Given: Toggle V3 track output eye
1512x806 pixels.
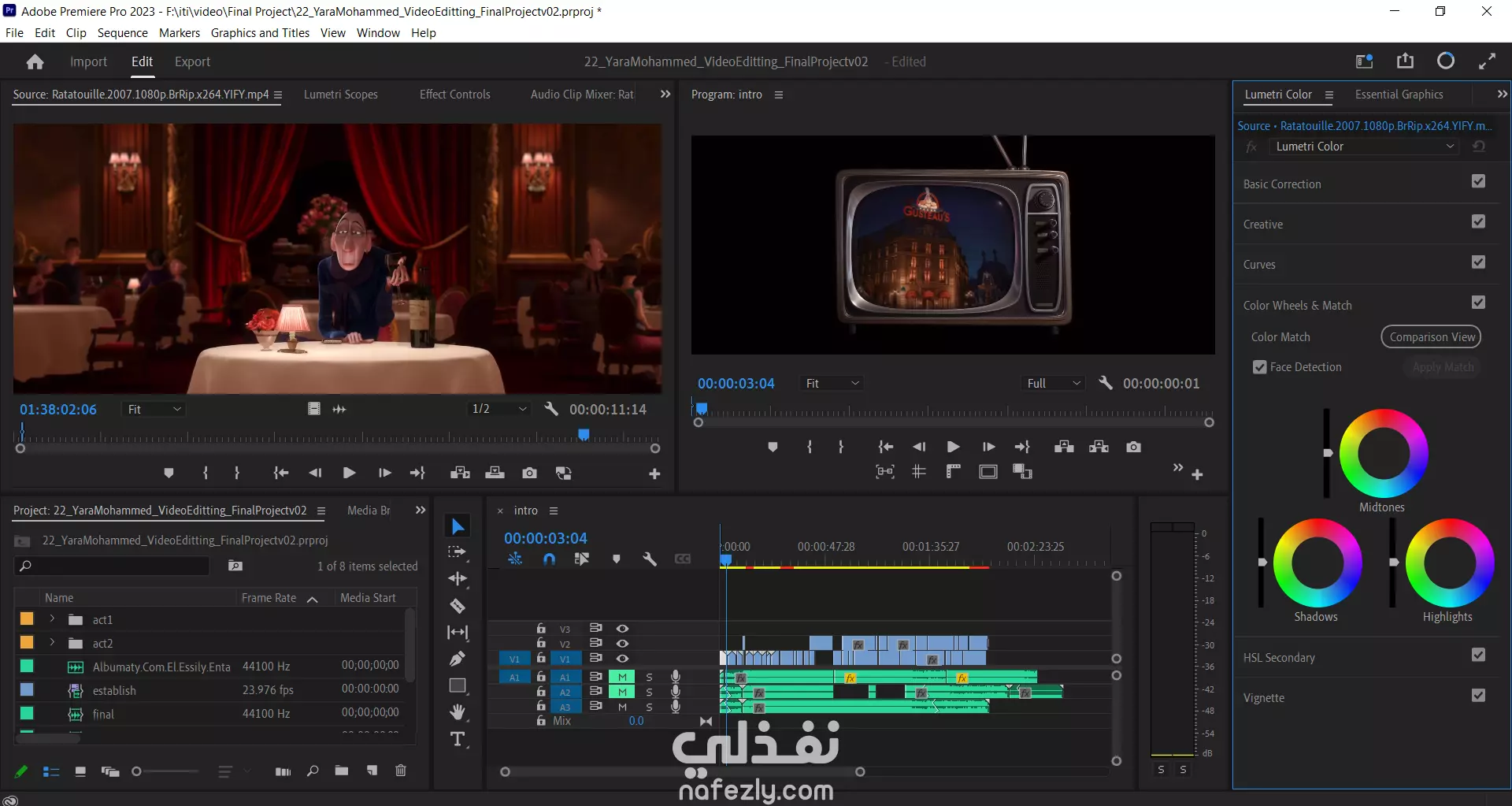Looking at the screenshot, I should [622, 629].
